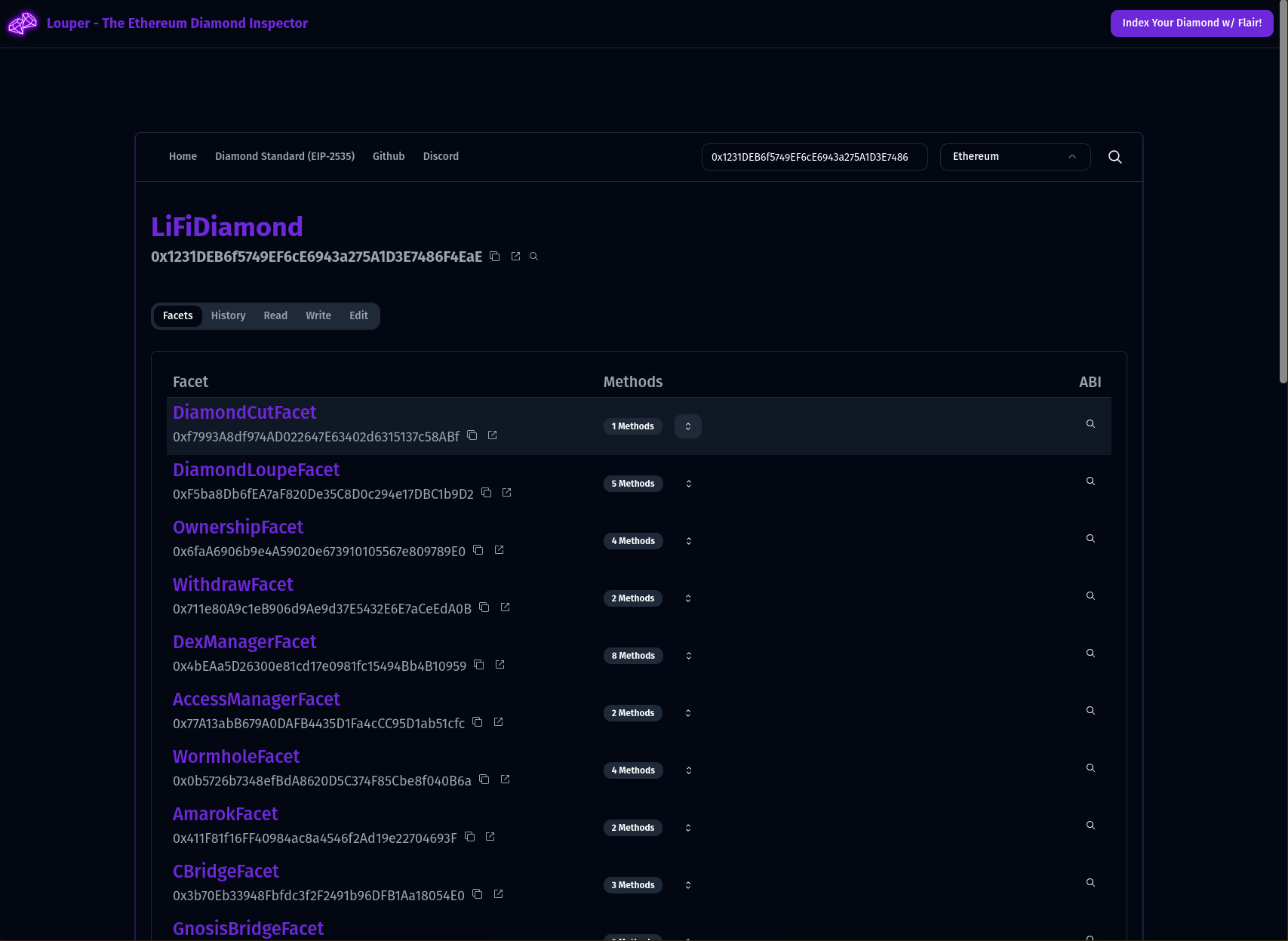Switch to the Edit tab
The image size is (1288, 941).
click(358, 316)
